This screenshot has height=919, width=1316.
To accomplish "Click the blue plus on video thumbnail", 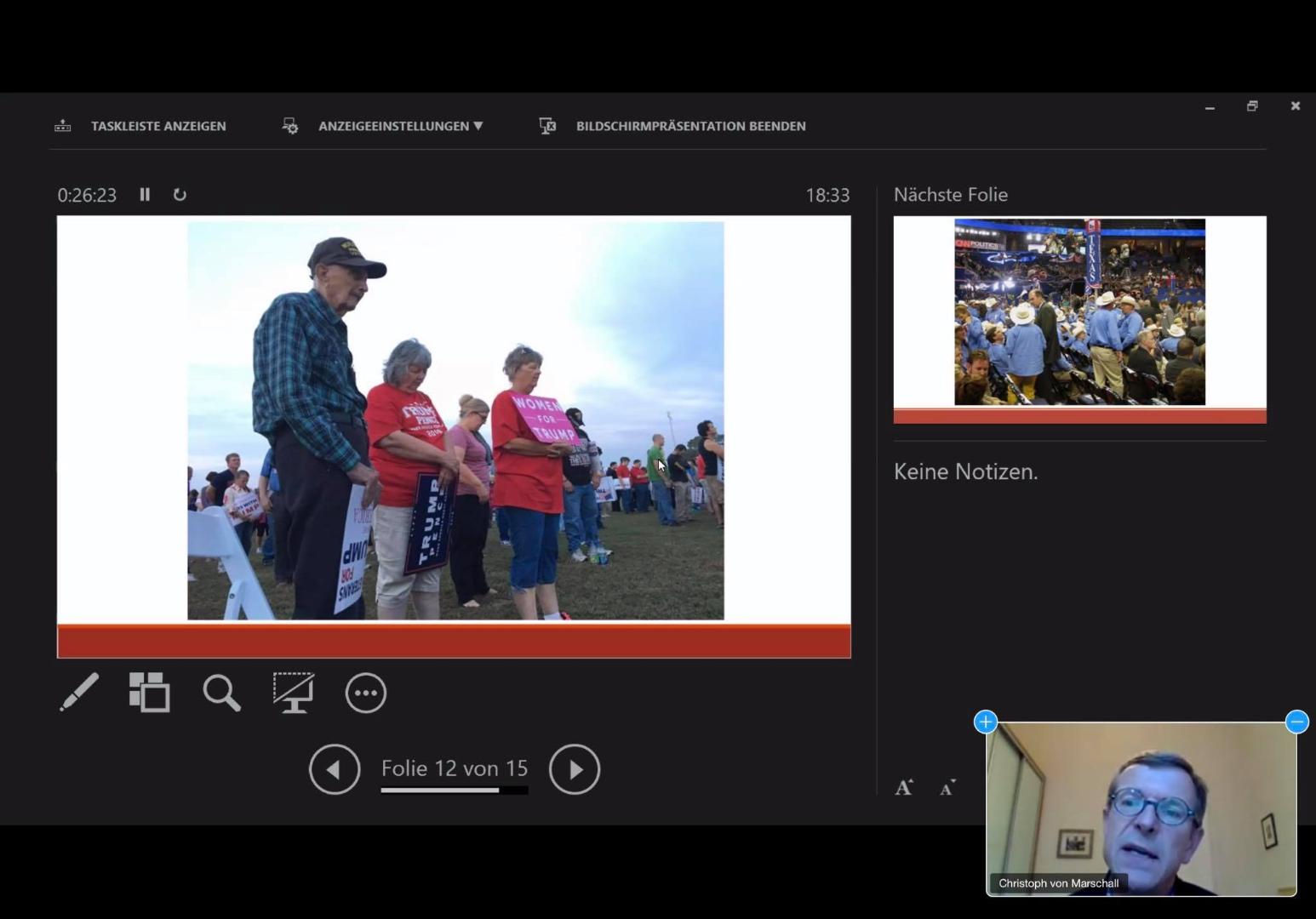I will click(x=985, y=722).
